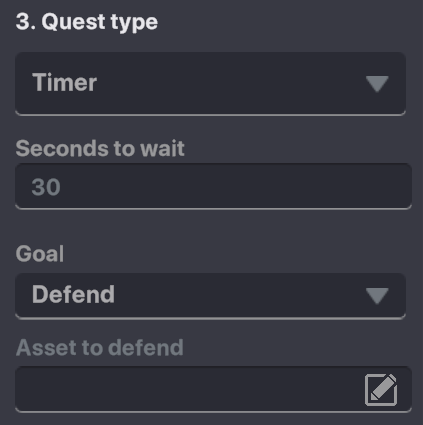The height and width of the screenshot is (425, 423).
Task: Focus the Seconds to wait input field
Action: coord(213,186)
